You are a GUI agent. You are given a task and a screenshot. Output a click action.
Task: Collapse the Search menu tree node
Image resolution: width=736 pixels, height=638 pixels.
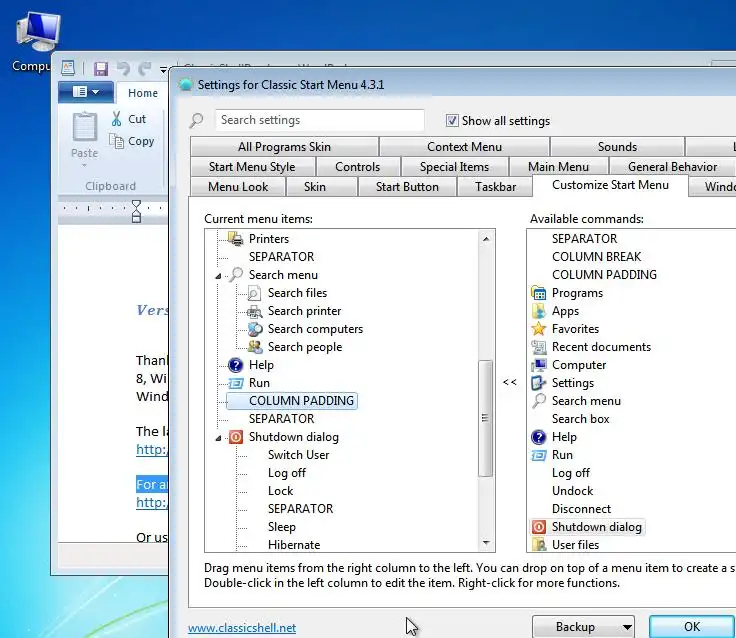point(218,276)
